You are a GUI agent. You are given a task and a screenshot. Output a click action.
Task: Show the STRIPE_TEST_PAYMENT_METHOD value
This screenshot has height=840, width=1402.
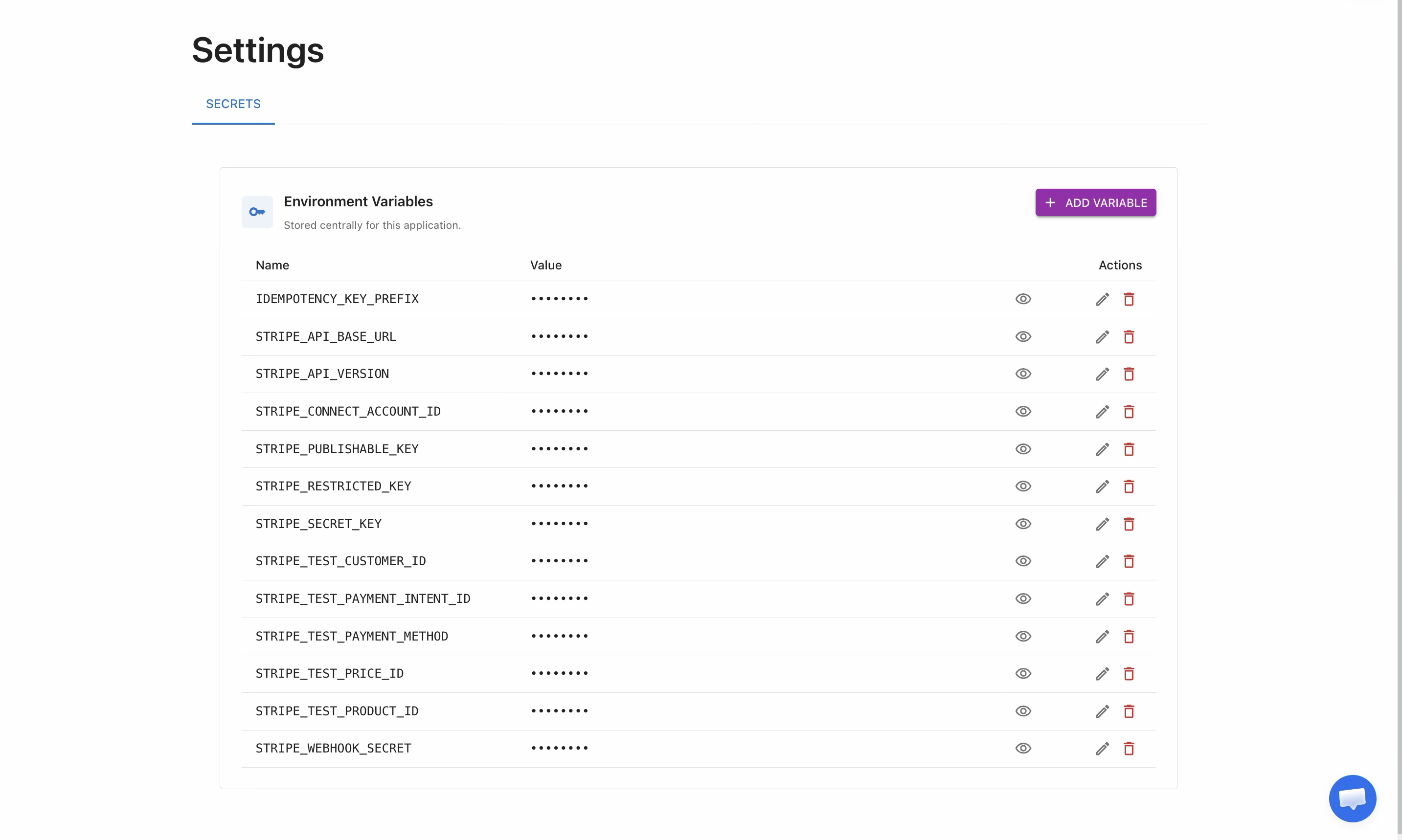tap(1022, 636)
